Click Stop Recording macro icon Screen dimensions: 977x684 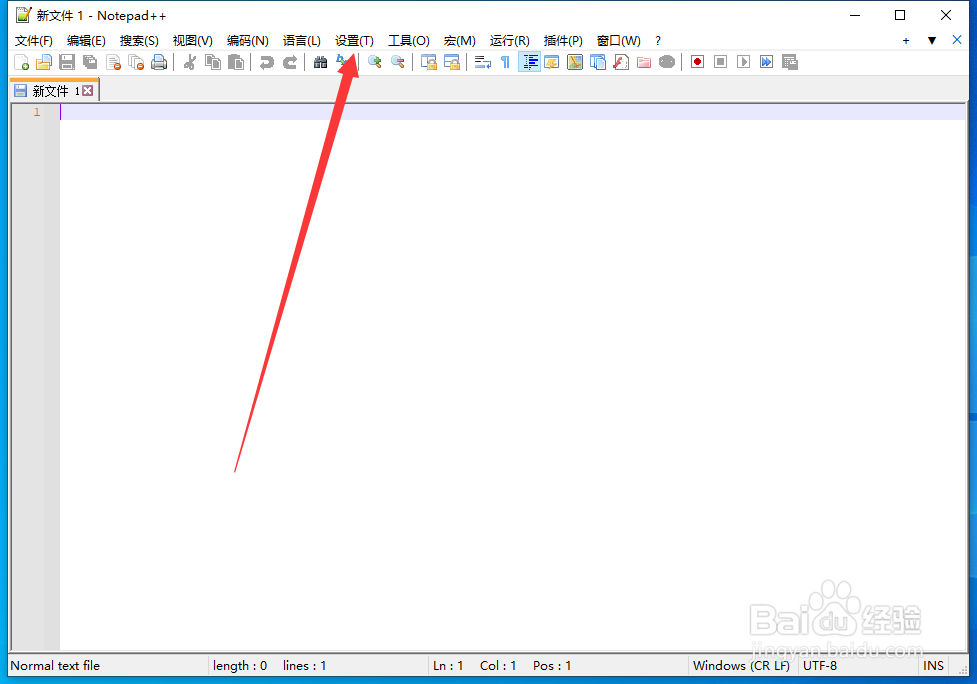720,62
